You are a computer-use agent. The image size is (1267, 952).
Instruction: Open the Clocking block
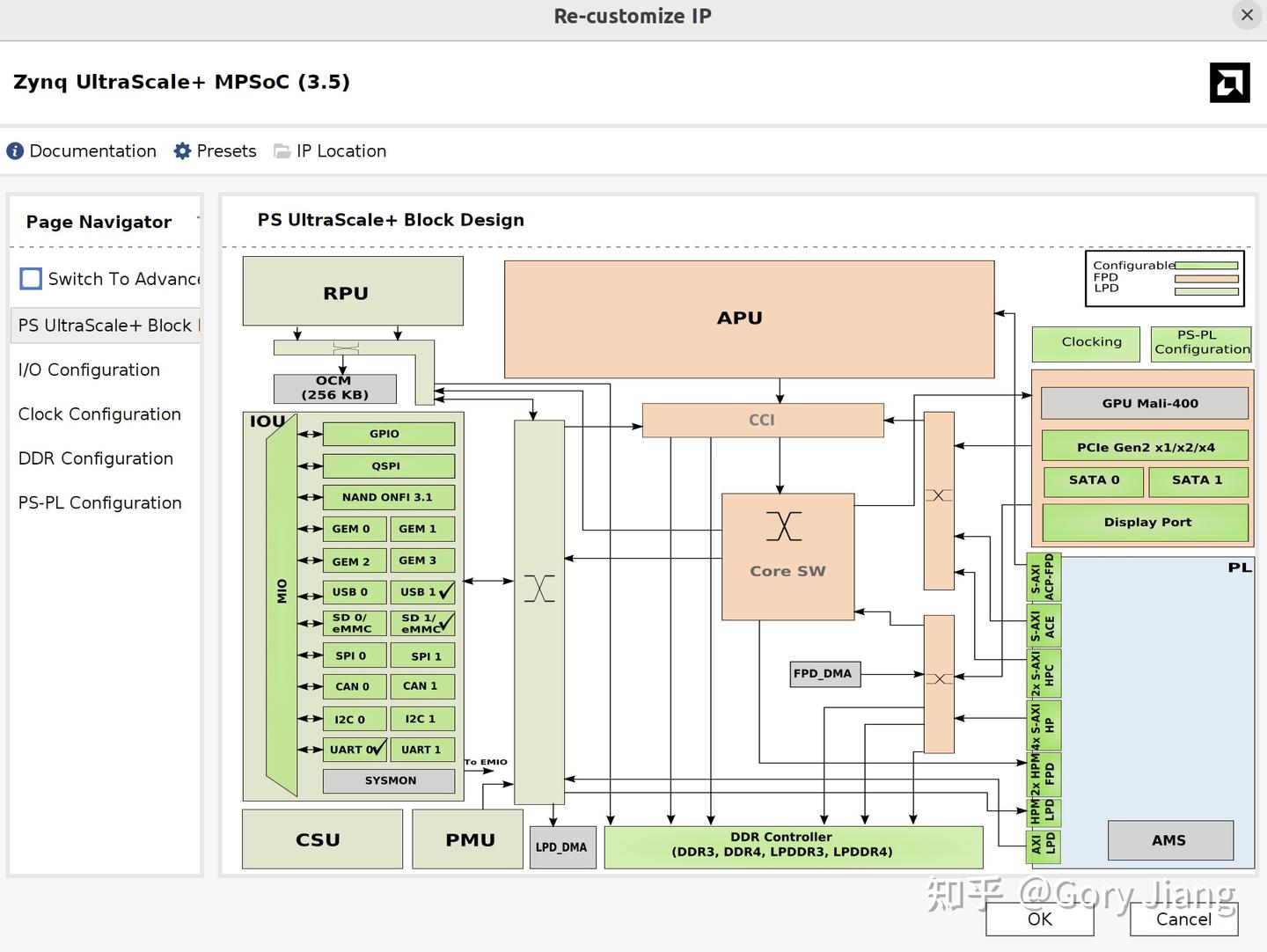1086,343
